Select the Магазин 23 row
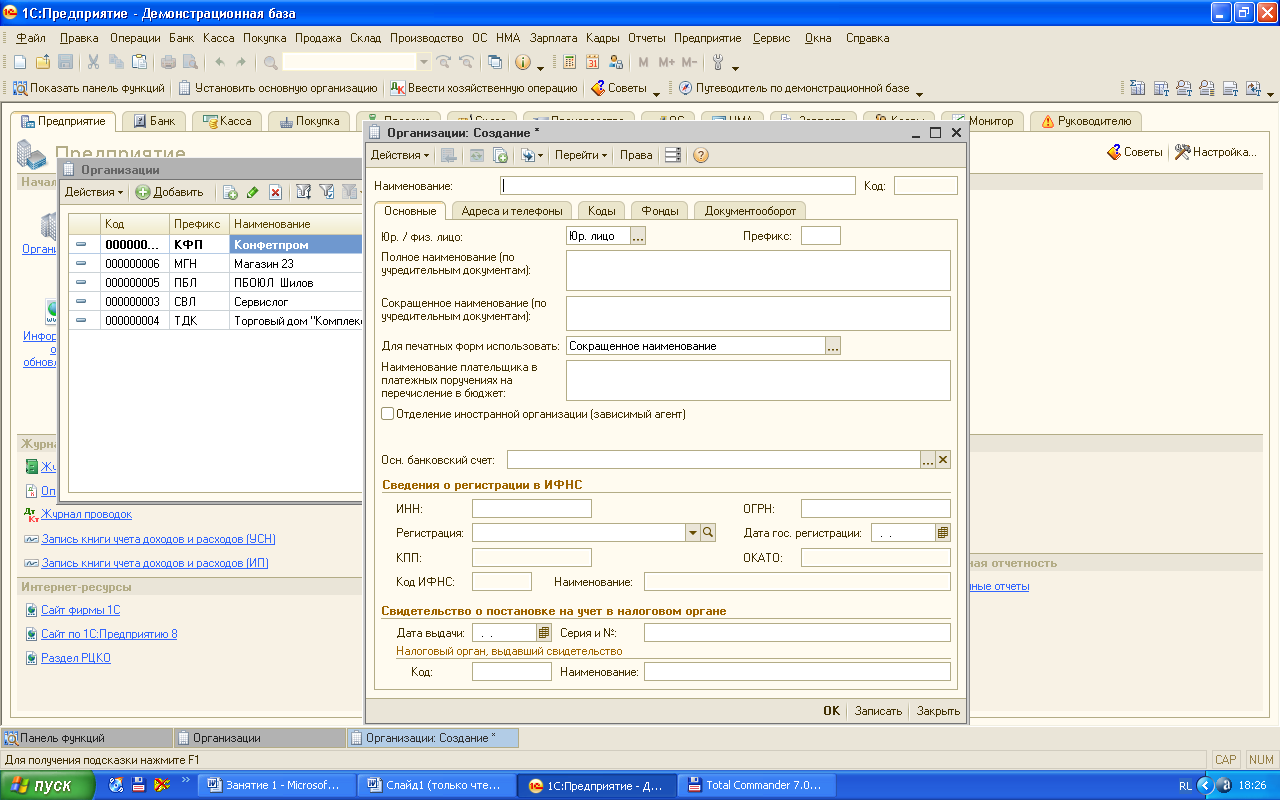 pyautogui.click(x=215, y=264)
